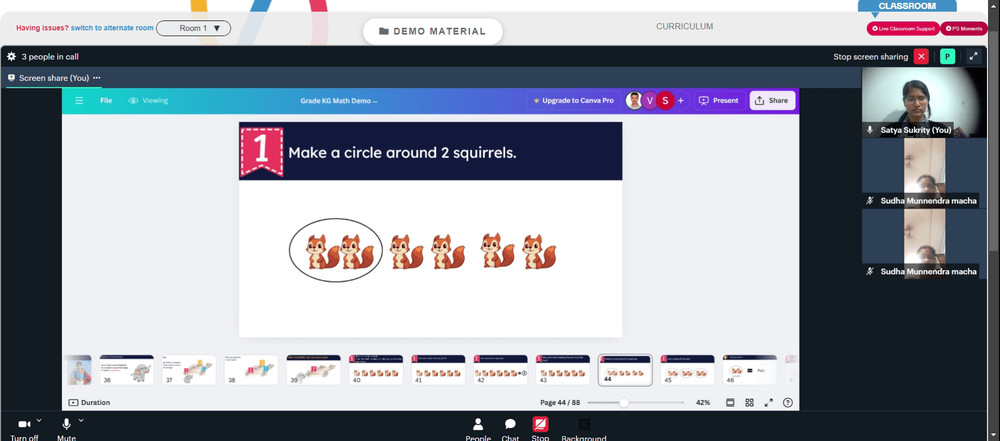Viewport: 1000px width, 441px height.
Task: Click the first collaborator photo avatar
Action: pyautogui.click(x=634, y=101)
